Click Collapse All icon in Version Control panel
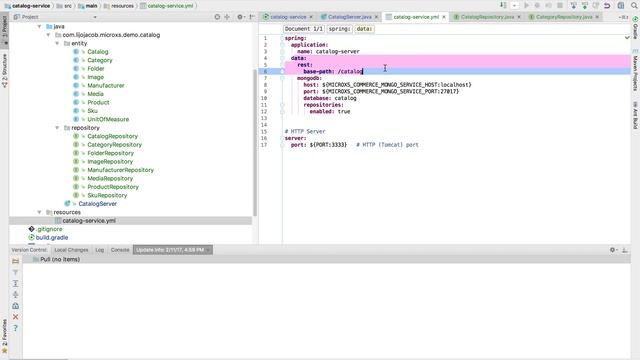640x360 pixels. [16, 294]
